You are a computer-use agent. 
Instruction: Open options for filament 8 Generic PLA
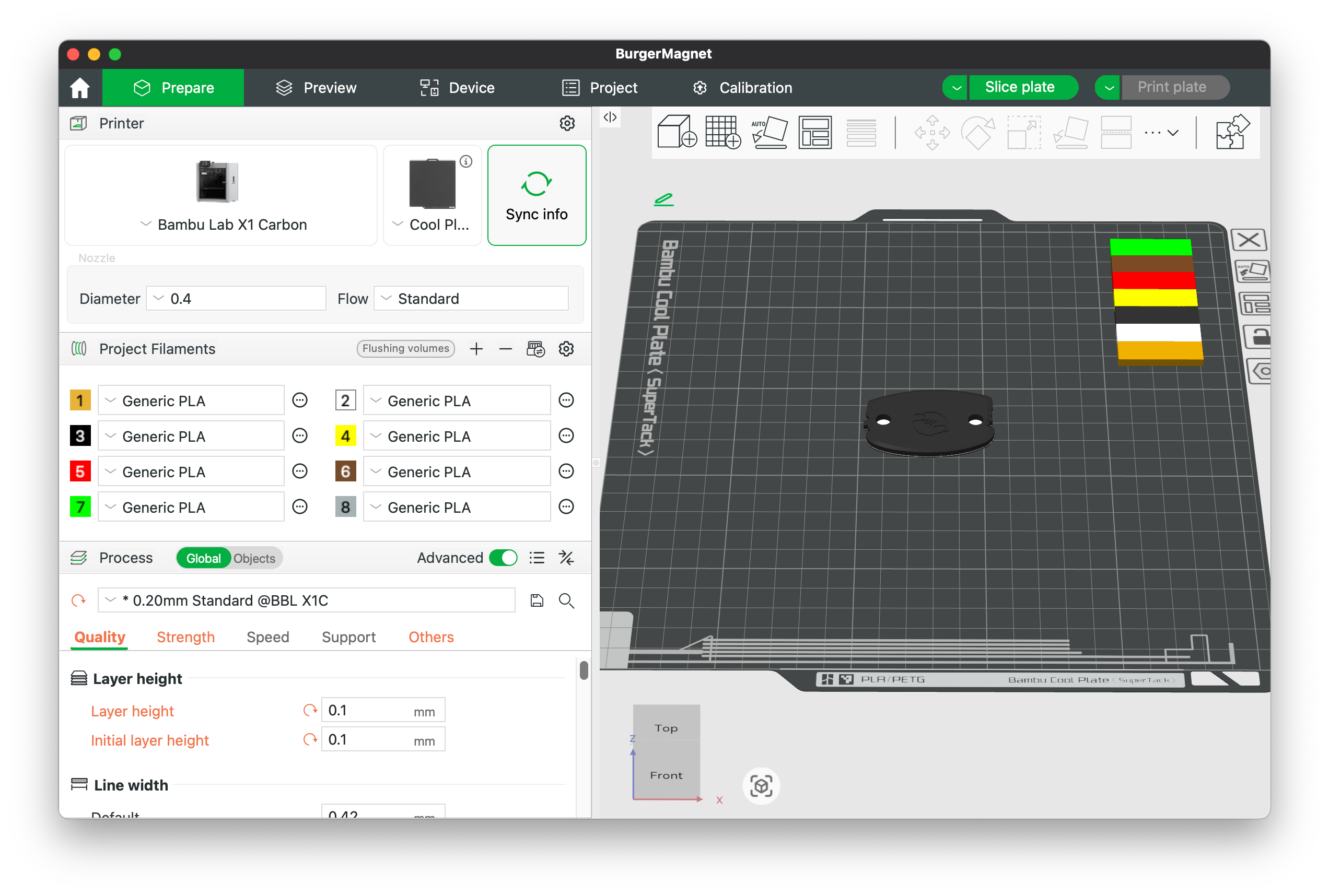566,506
